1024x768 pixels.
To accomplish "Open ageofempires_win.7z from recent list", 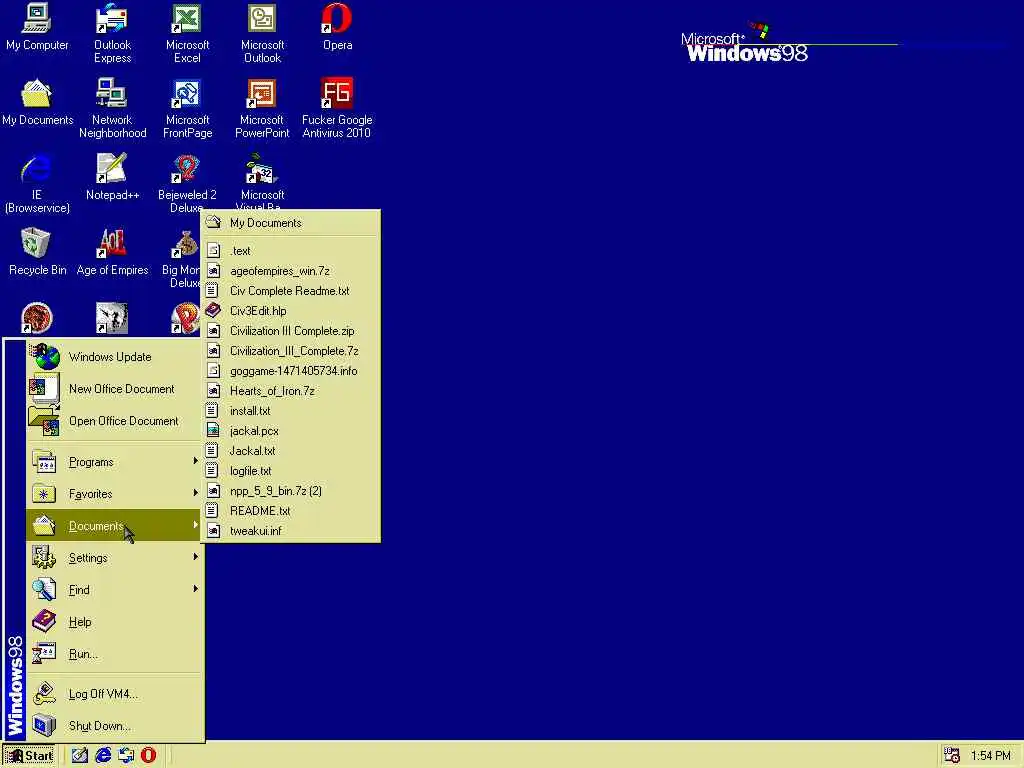I will click(x=291, y=270).
